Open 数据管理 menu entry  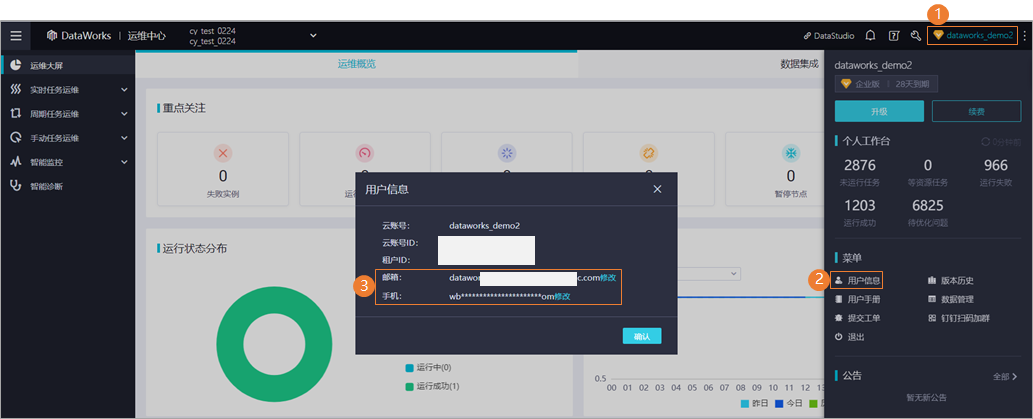[951, 299]
